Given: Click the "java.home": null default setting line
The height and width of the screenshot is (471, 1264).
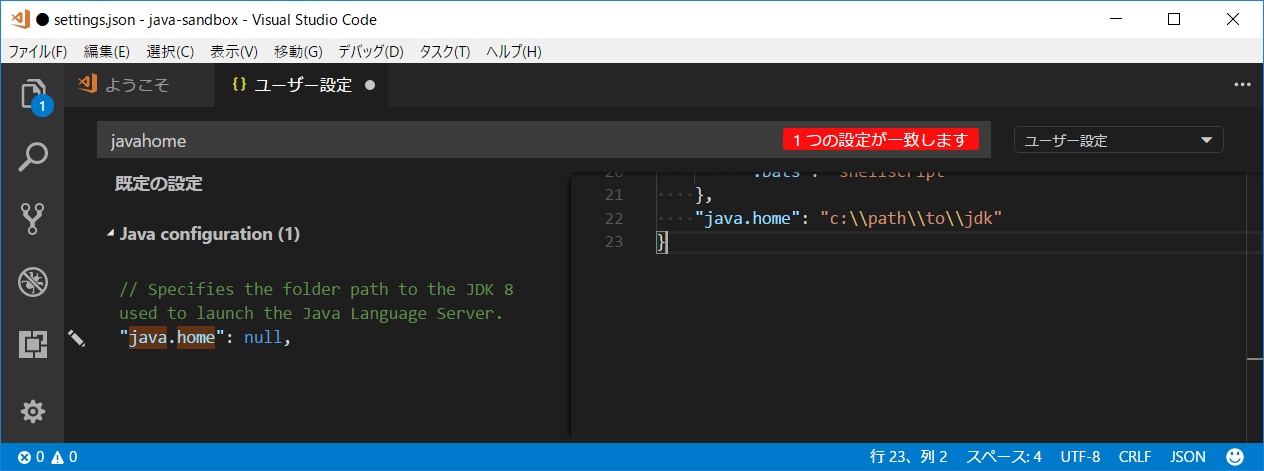Looking at the screenshot, I should pyautogui.click(x=205, y=338).
